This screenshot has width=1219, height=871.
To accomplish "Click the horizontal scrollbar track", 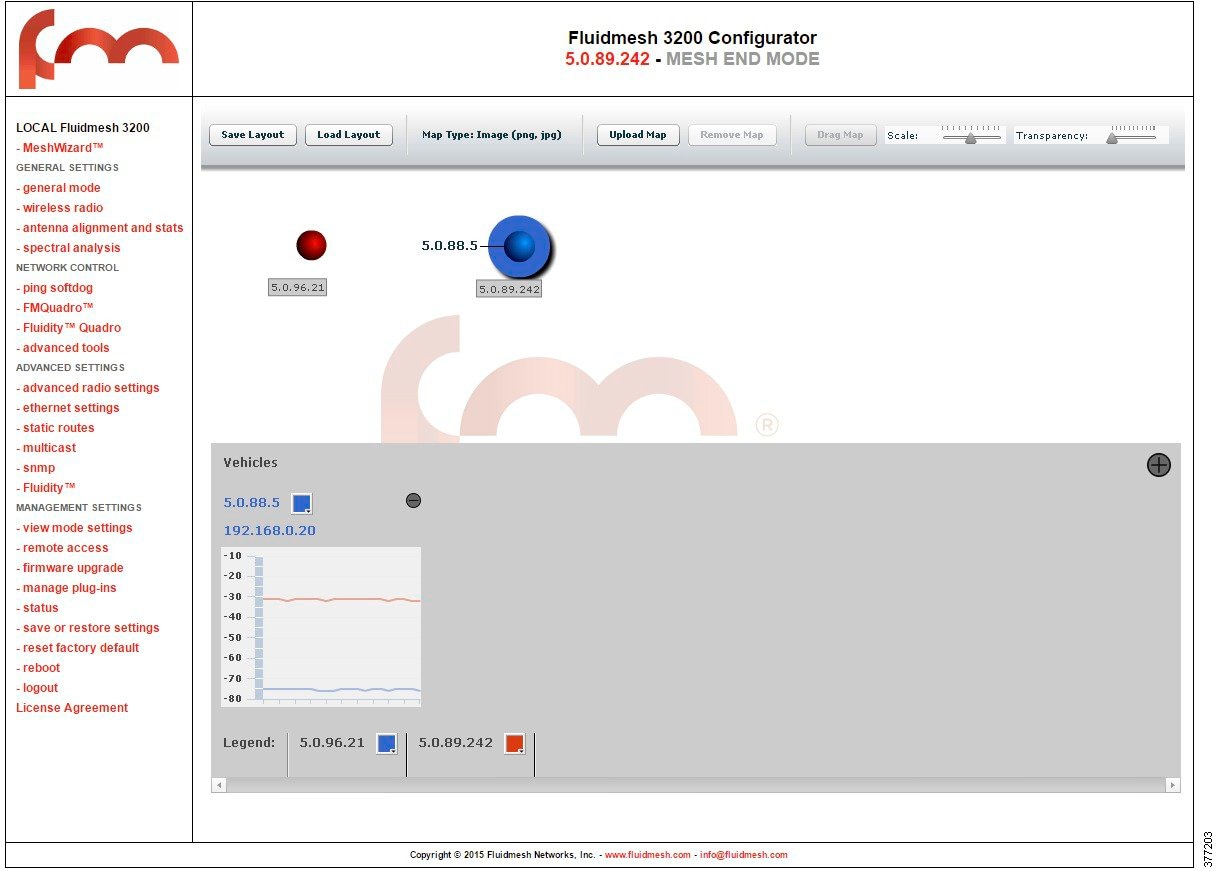I will pyautogui.click(x=696, y=786).
